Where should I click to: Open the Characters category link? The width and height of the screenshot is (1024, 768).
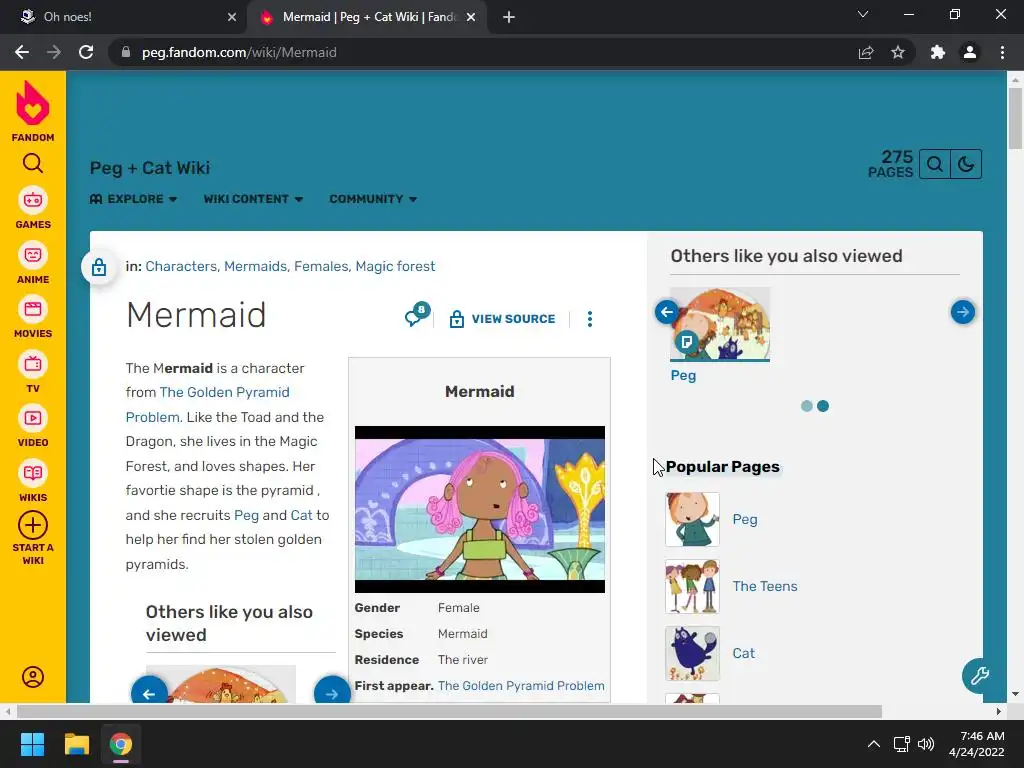181,266
